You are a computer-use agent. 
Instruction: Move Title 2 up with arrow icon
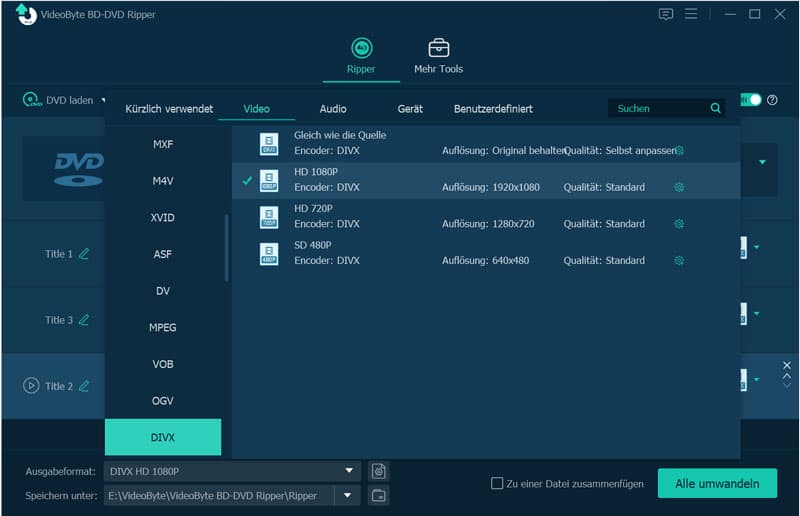[787, 376]
